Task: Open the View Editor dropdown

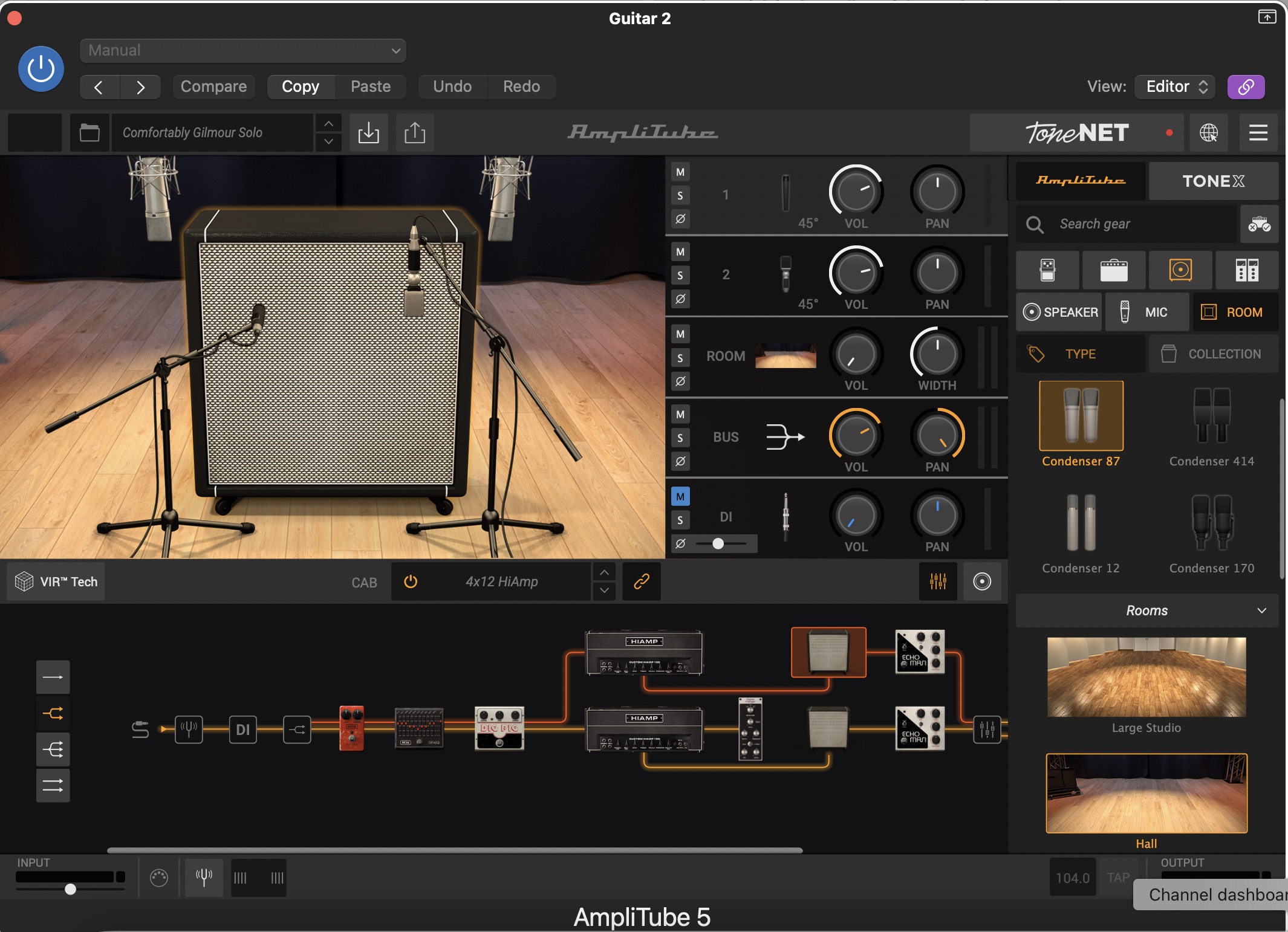Action: [x=1176, y=87]
